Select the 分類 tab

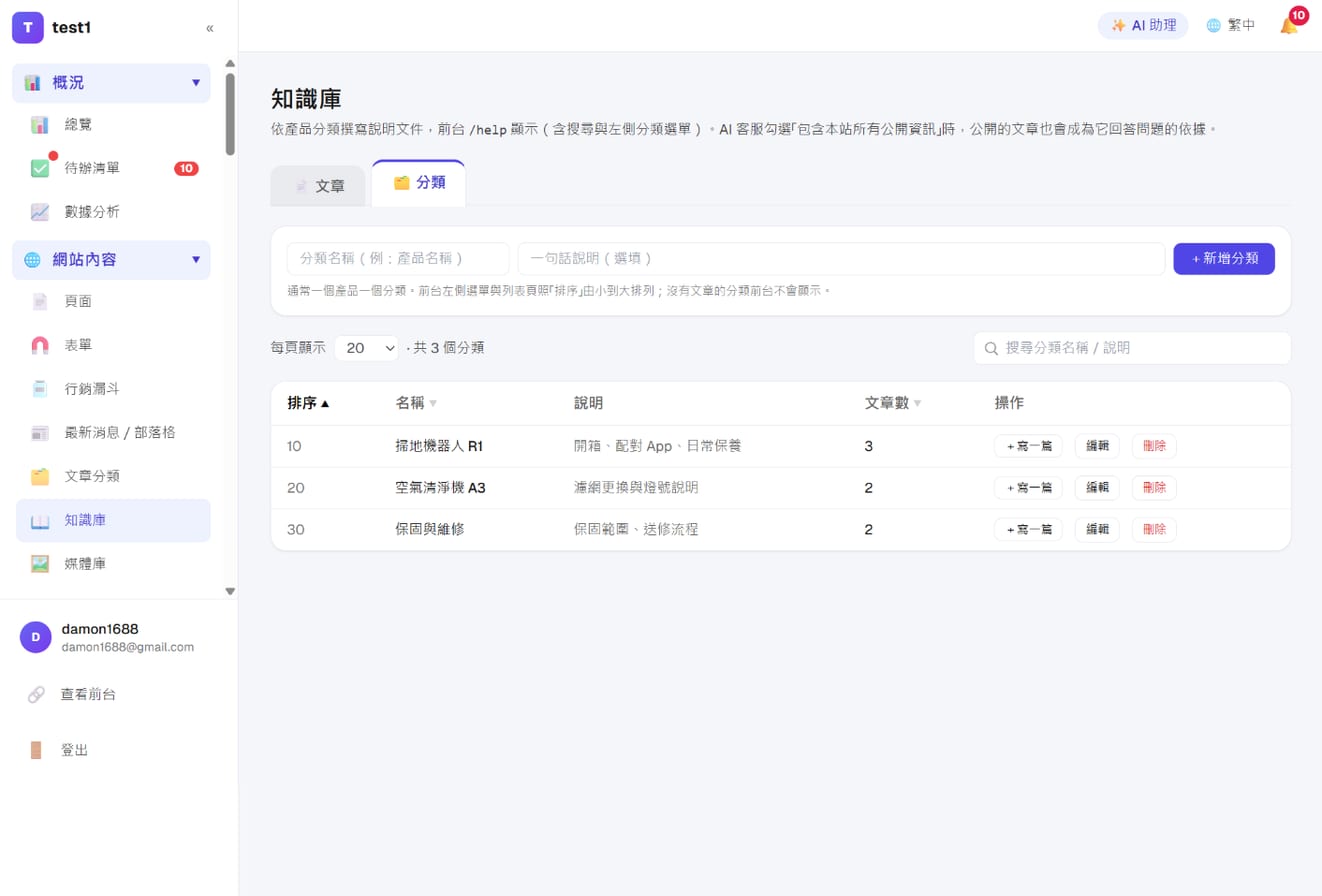pos(418,183)
